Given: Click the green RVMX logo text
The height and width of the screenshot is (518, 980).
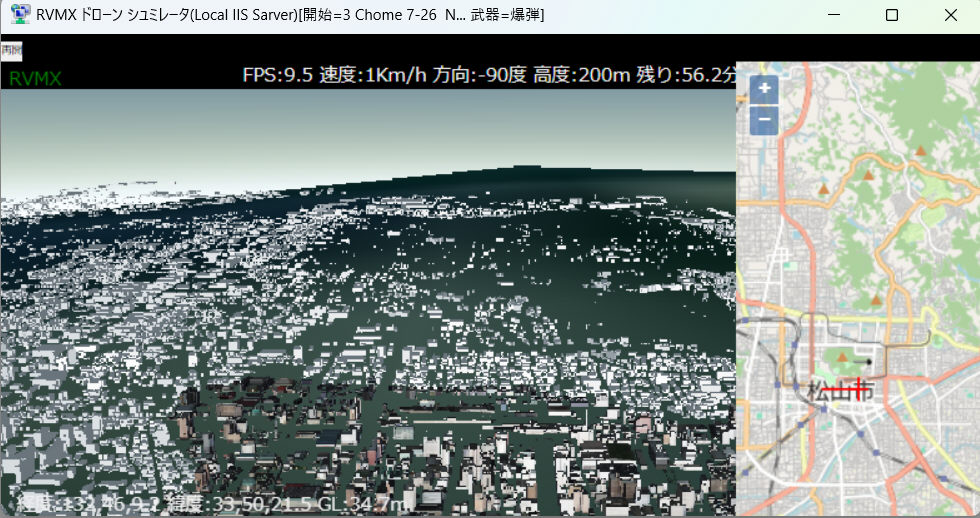Looking at the screenshot, I should pyautogui.click(x=35, y=78).
